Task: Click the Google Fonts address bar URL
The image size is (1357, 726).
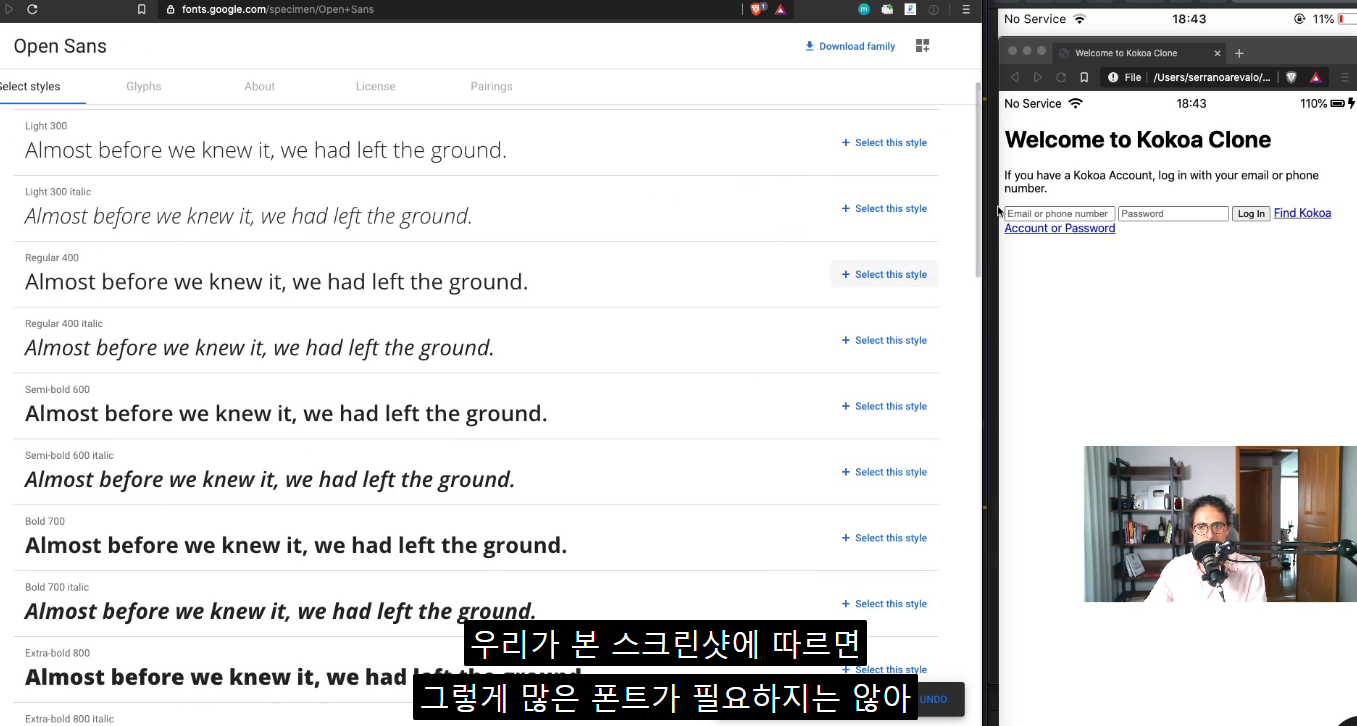Action: [x=278, y=9]
